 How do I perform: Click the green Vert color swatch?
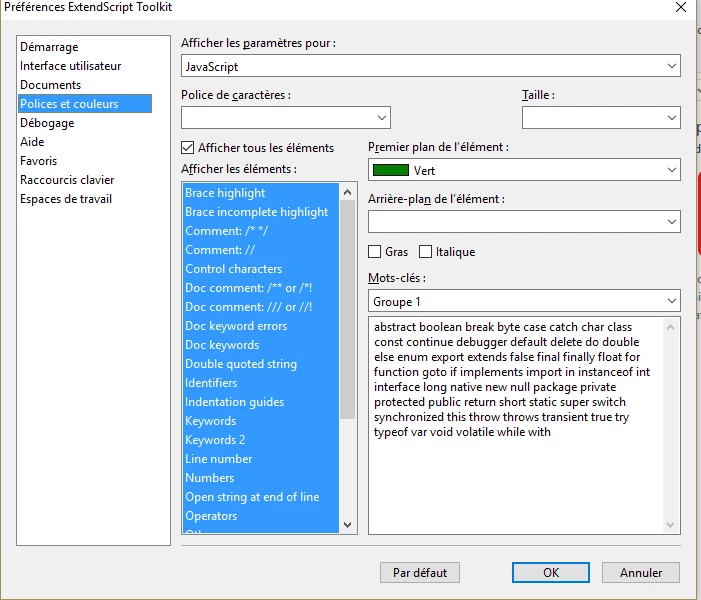pyautogui.click(x=391, y=170)
